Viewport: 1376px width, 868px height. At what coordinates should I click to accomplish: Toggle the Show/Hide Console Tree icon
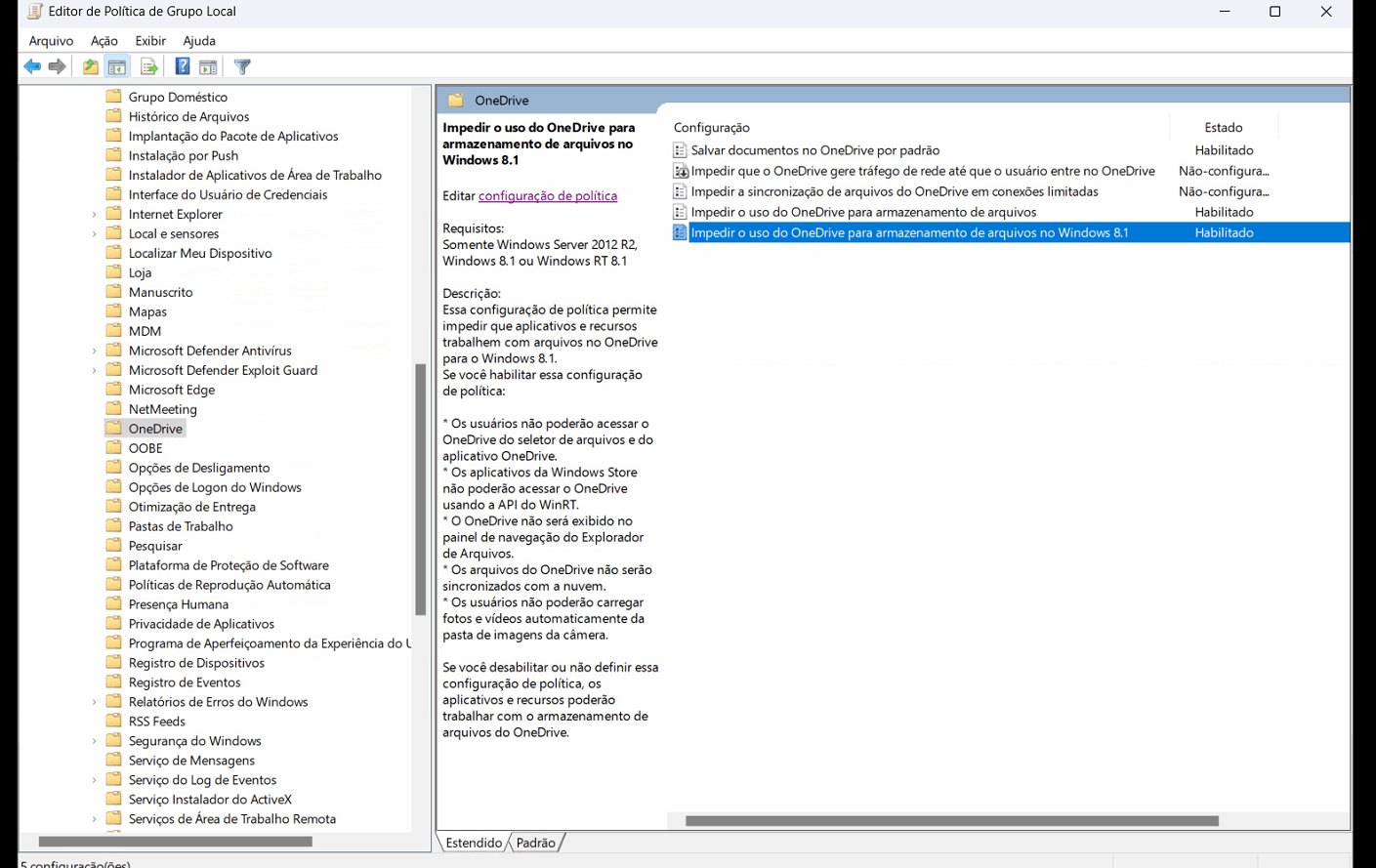coord(117,66)
